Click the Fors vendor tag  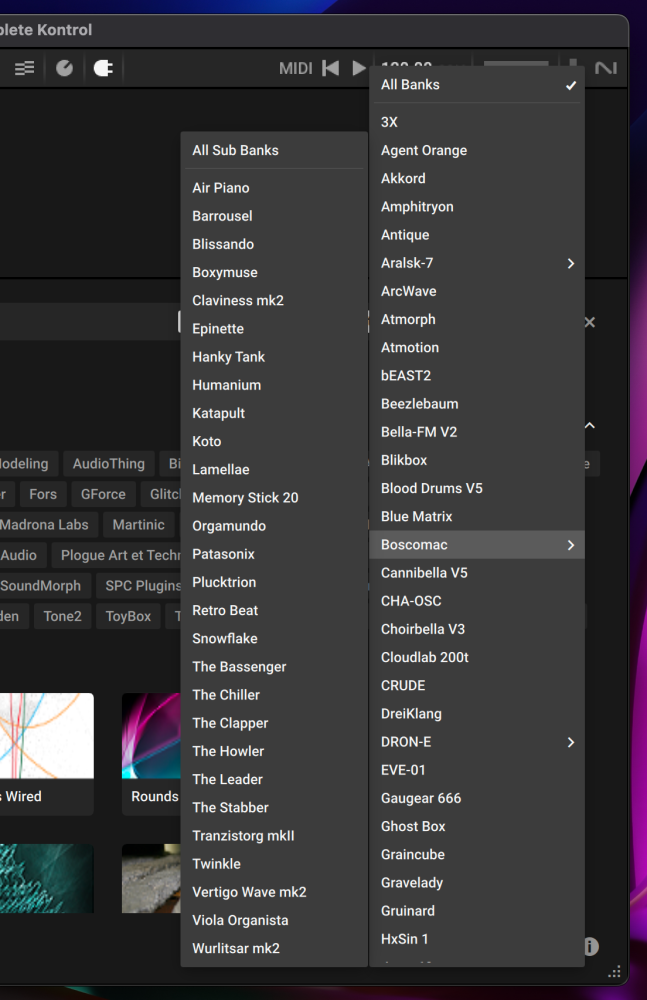pos(43,494)
